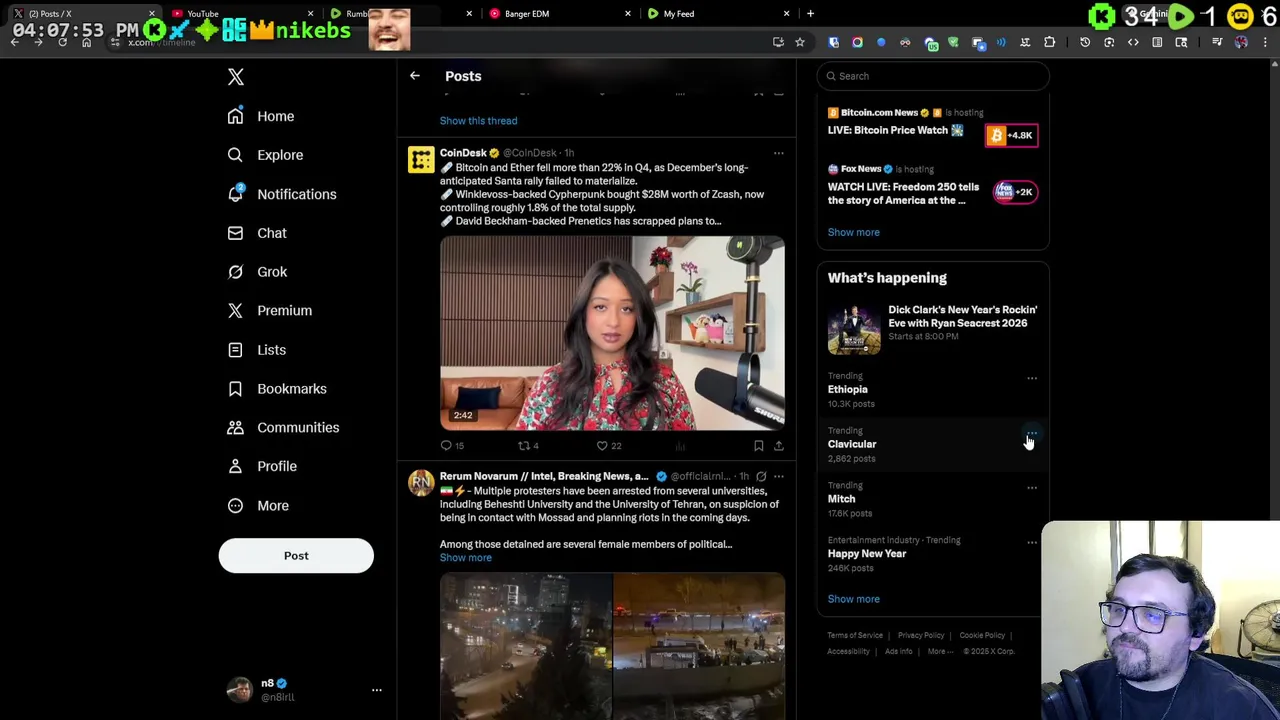
Task: Open Ads info footer link
Action: [x=898, y=651]
